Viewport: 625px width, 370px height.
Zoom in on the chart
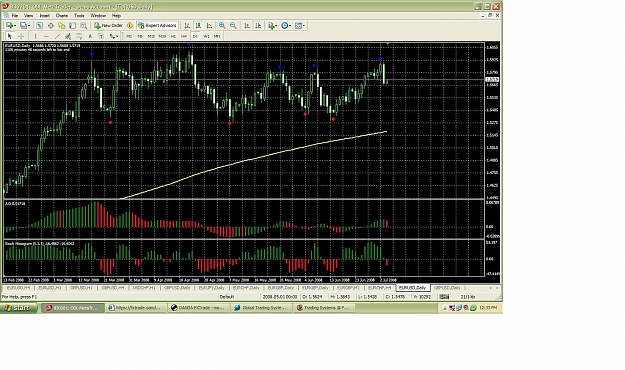(222, 26)
